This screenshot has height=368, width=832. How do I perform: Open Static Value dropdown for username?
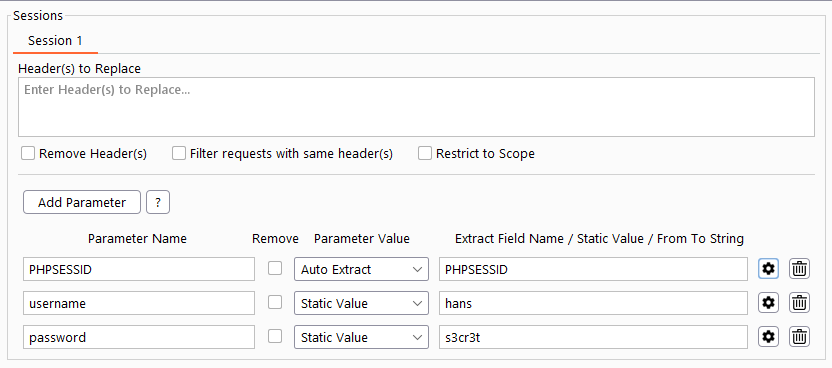[361, 303]
